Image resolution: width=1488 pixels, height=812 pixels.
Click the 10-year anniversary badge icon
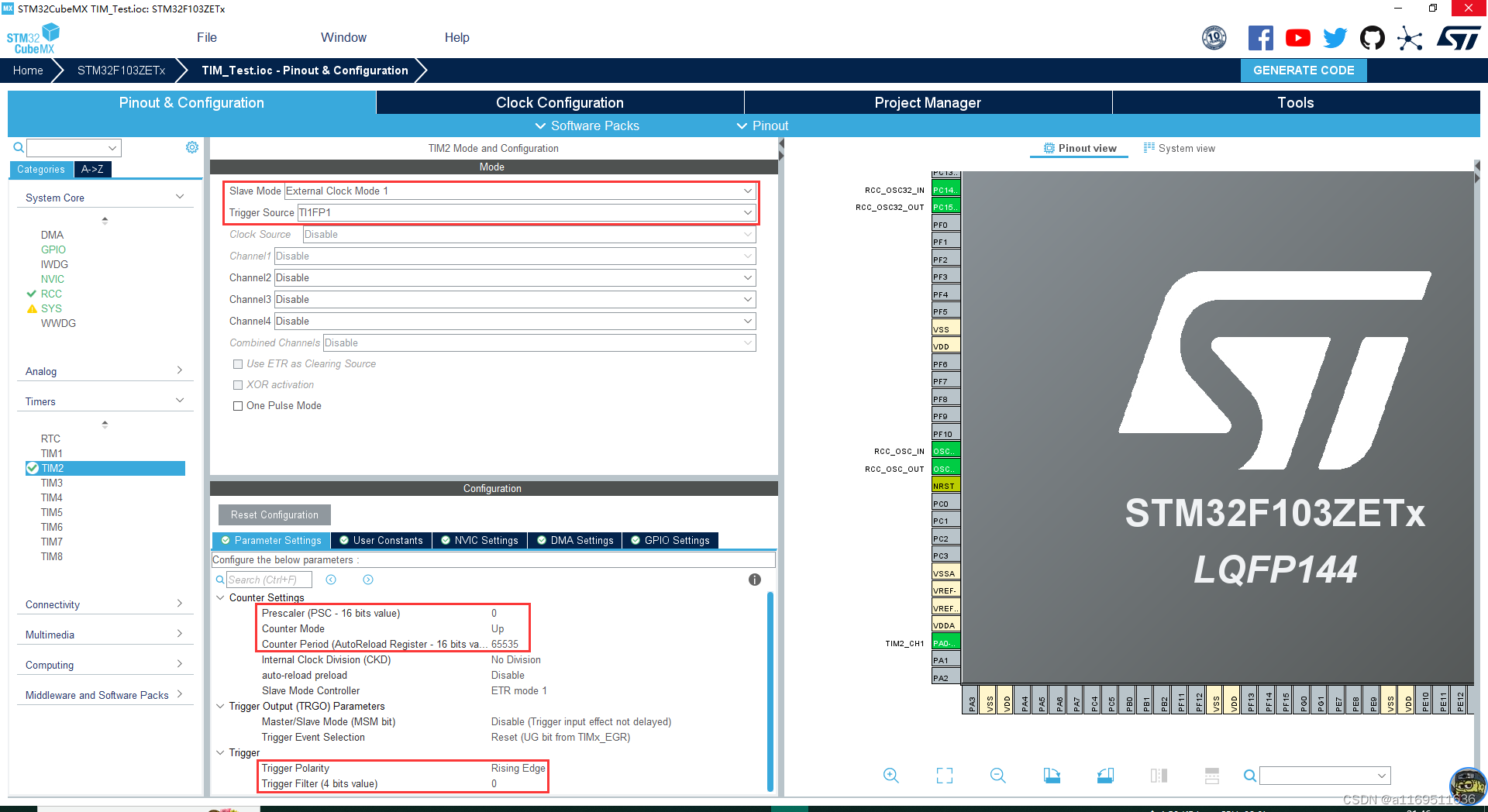pos(1214,38)
